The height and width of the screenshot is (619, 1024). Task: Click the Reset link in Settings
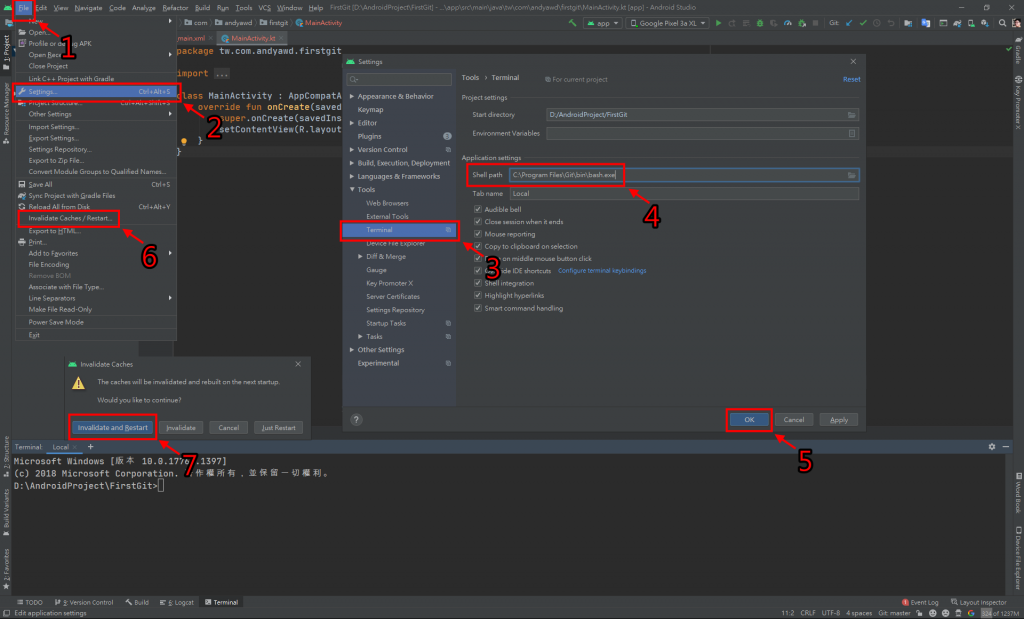coord(851,80)
